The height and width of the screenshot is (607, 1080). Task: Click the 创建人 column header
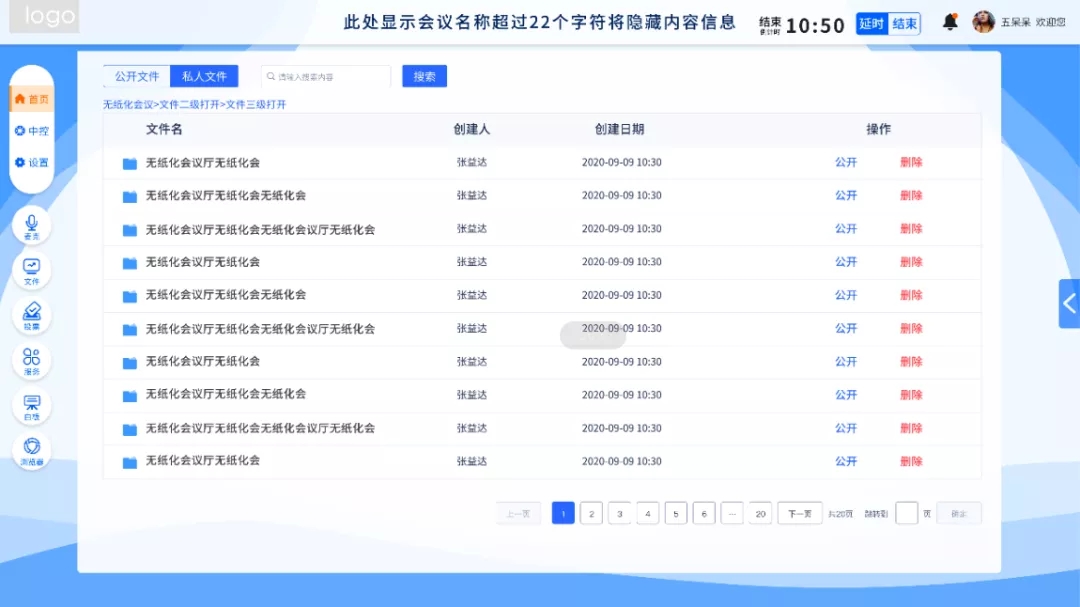click(x=471, y=129)
